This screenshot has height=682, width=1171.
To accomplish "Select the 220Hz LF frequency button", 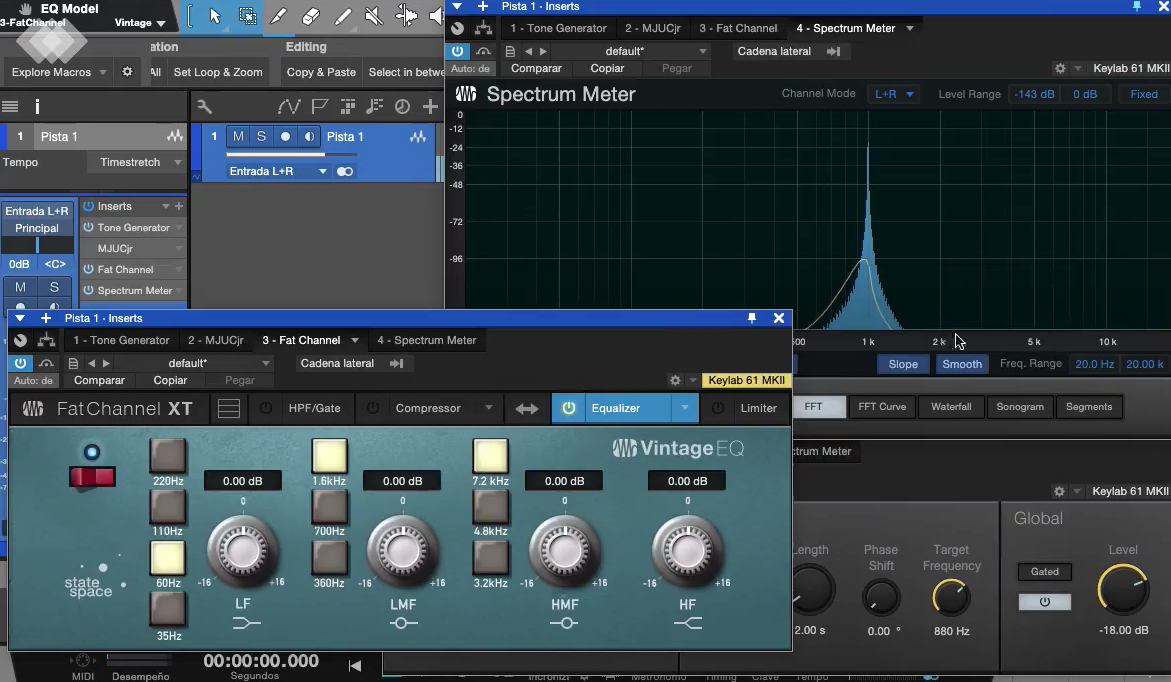I will point(167,455).
